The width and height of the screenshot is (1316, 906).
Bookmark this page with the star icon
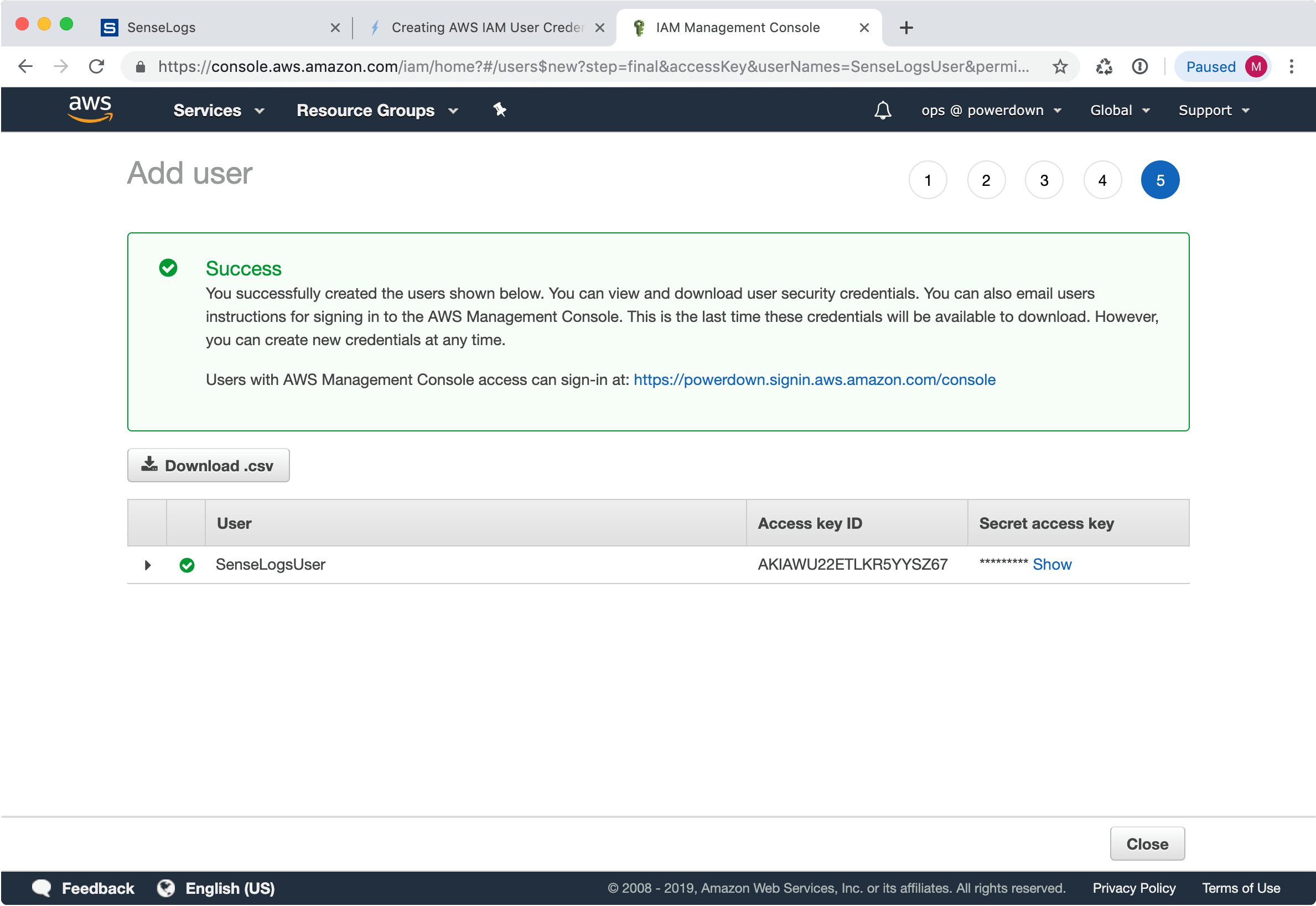[x=1059, y=66]
